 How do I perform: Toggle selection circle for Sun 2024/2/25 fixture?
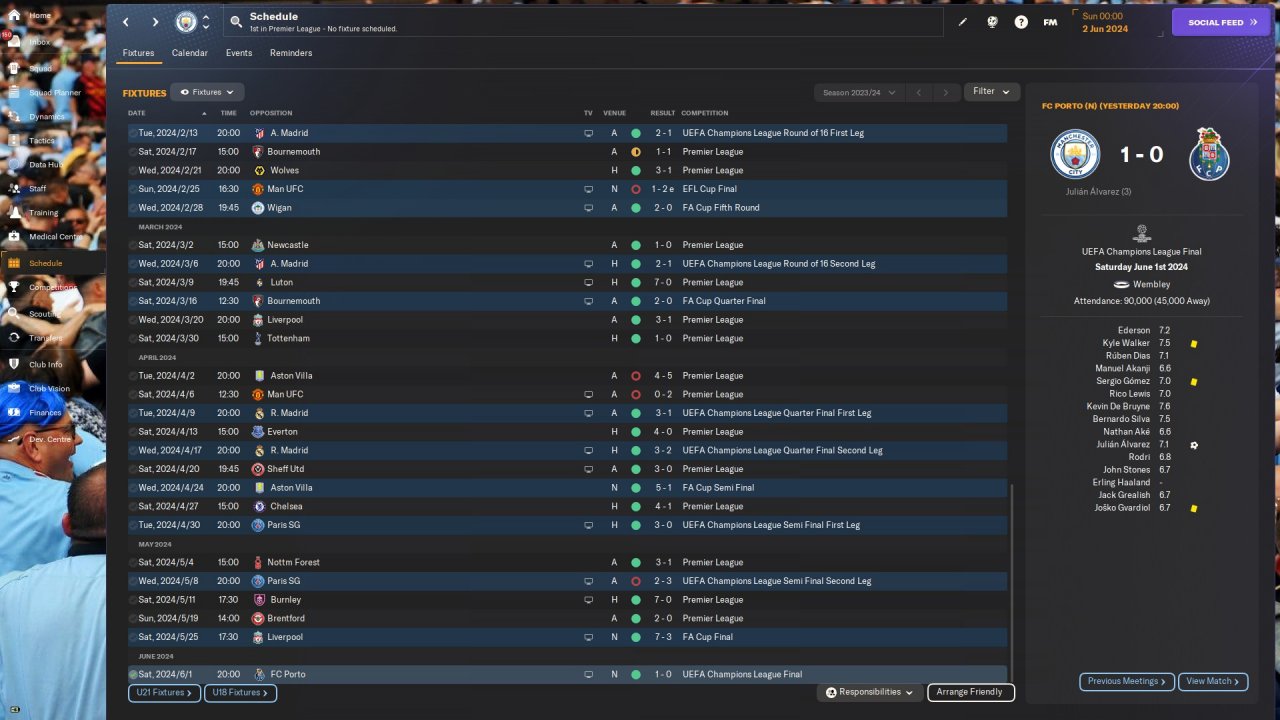[x=133, y=189]
